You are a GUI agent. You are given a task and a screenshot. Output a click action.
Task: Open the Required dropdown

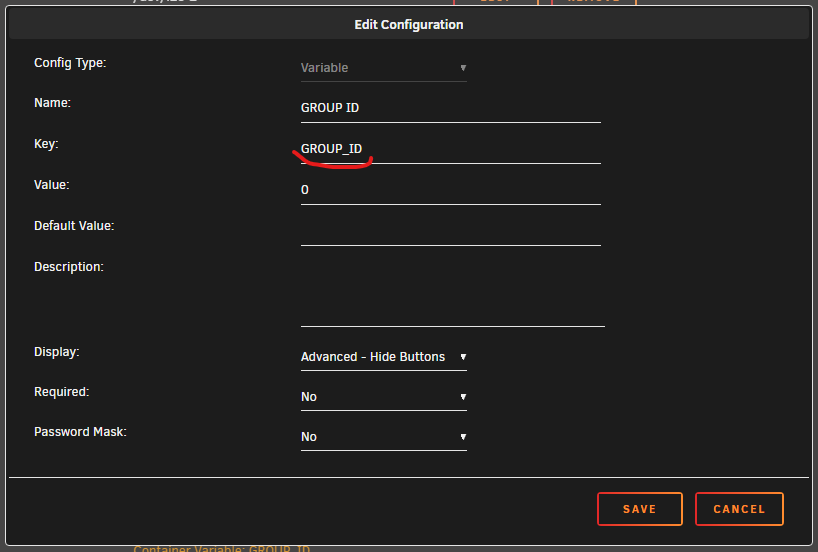383,397
